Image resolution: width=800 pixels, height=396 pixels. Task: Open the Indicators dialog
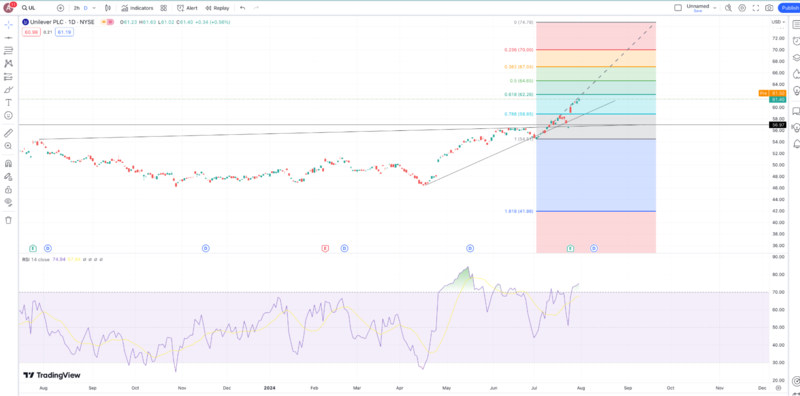click(x=137, y=8)
